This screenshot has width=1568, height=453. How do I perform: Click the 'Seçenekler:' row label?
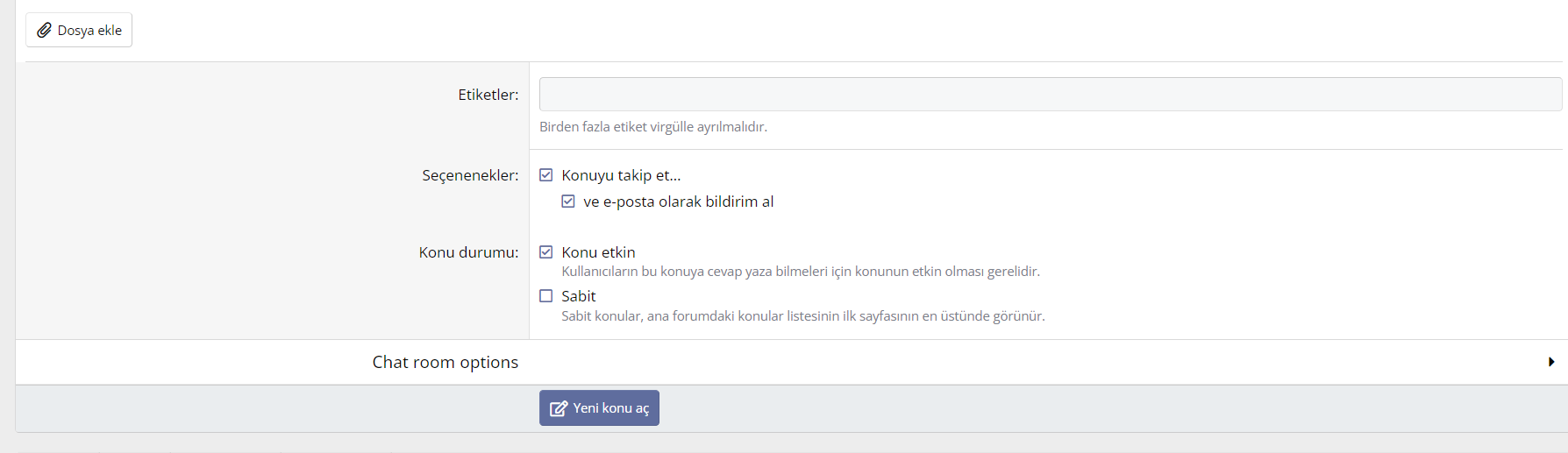[470, 175]
